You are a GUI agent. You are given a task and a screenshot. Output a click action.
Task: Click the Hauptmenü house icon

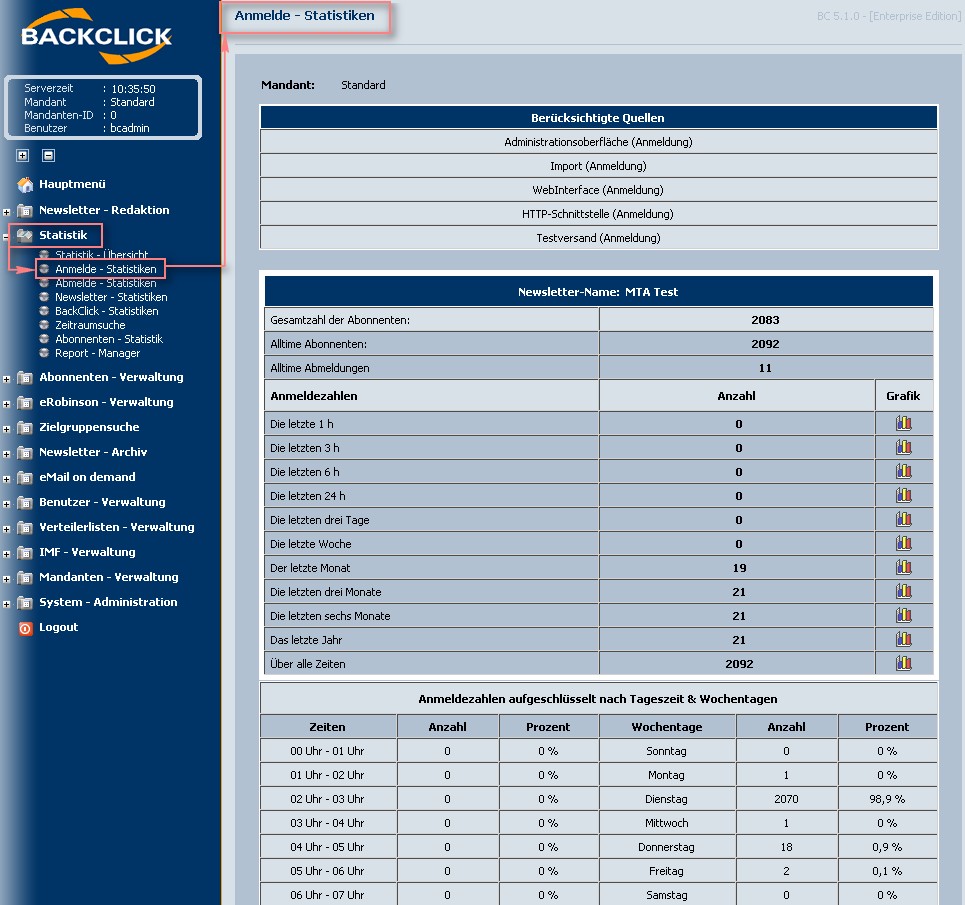(x=25, y=184)
